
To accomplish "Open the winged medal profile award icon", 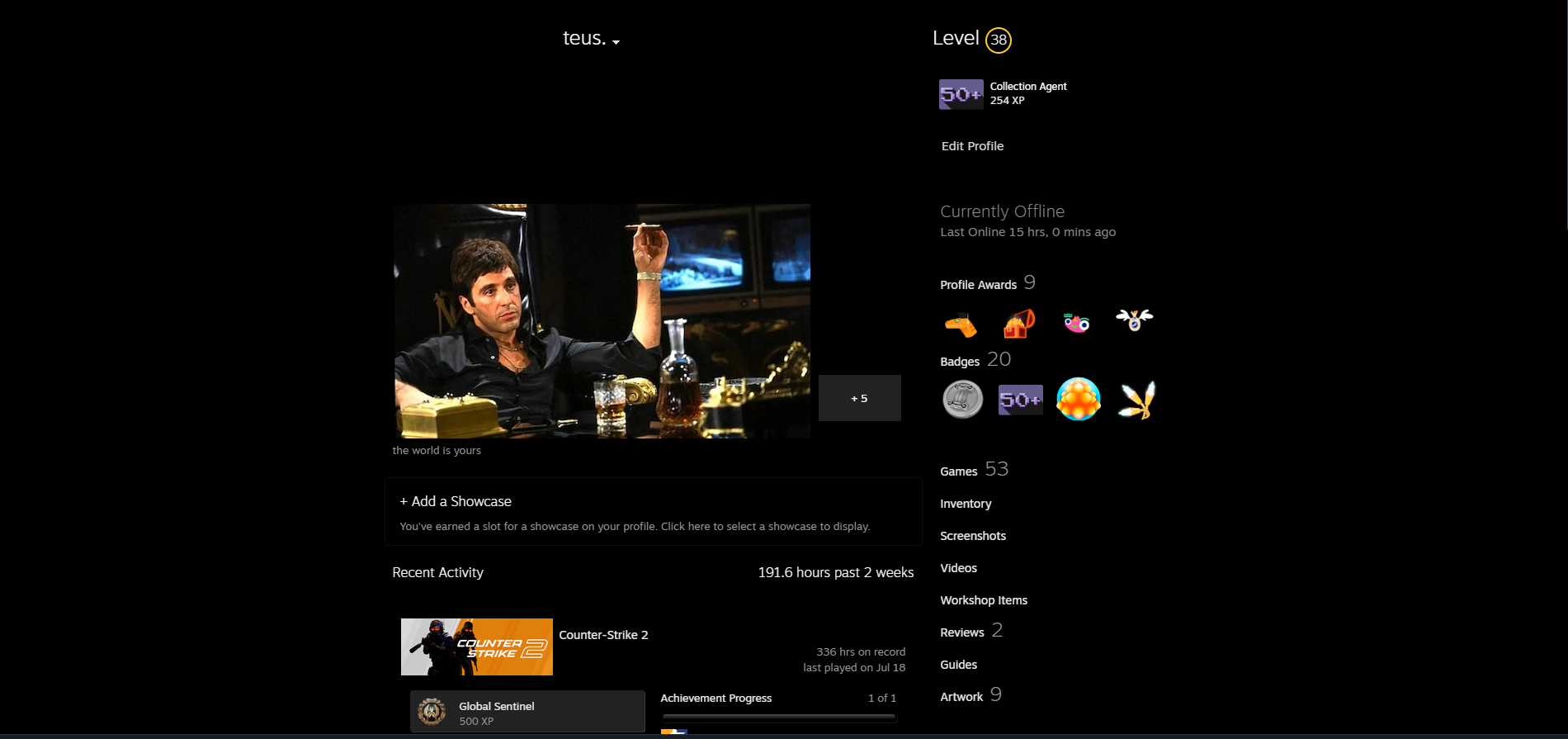I will (x=1135, y=320).
